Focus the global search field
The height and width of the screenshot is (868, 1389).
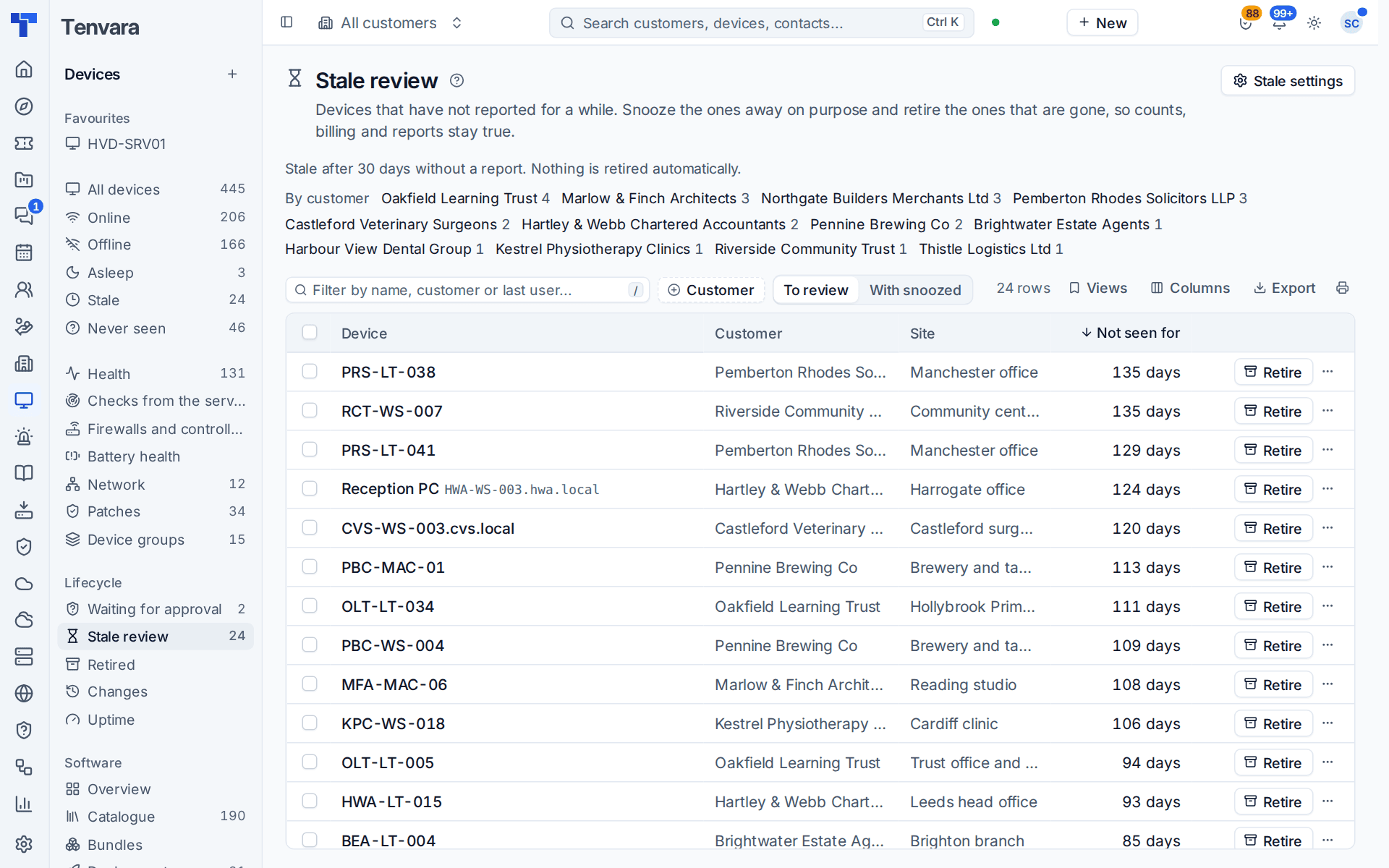click(761, 23)
